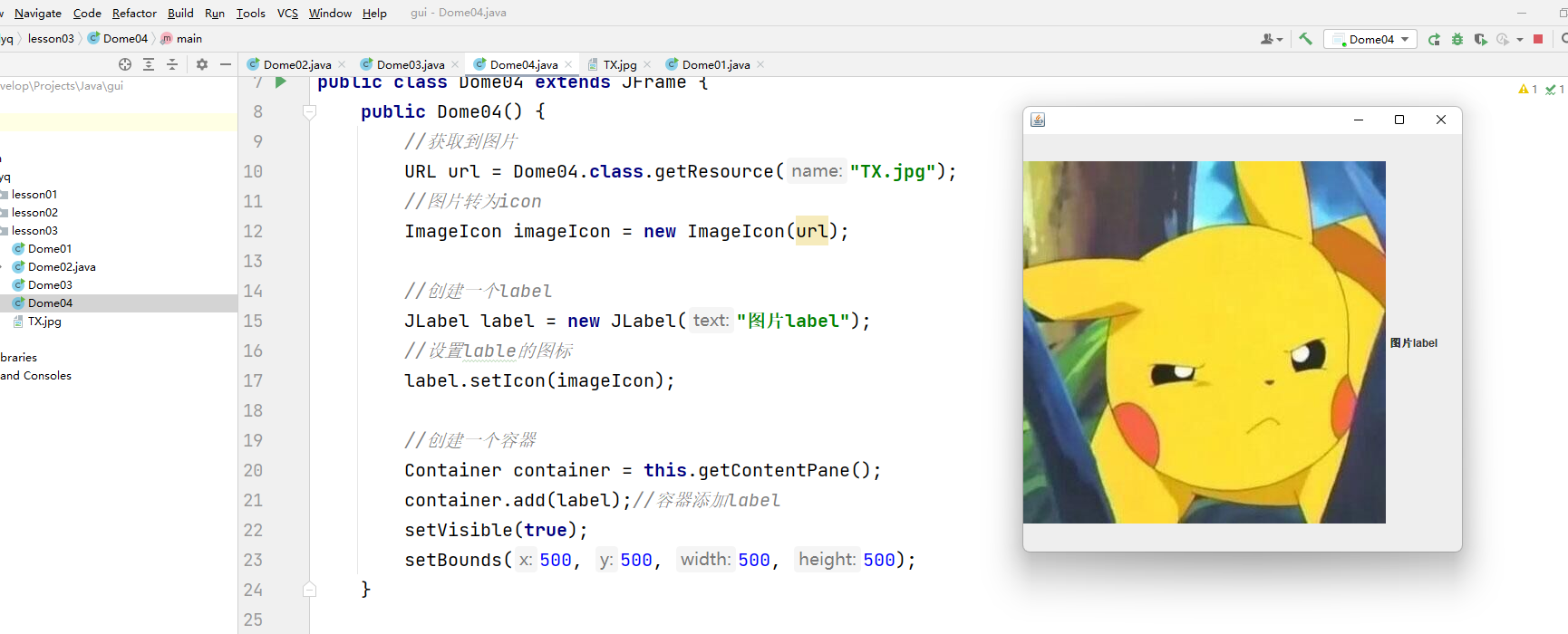The height and width of the screenshot is (634, 1568).
Task: Maximize the running JFrame window
Action: pos(1399,120)
